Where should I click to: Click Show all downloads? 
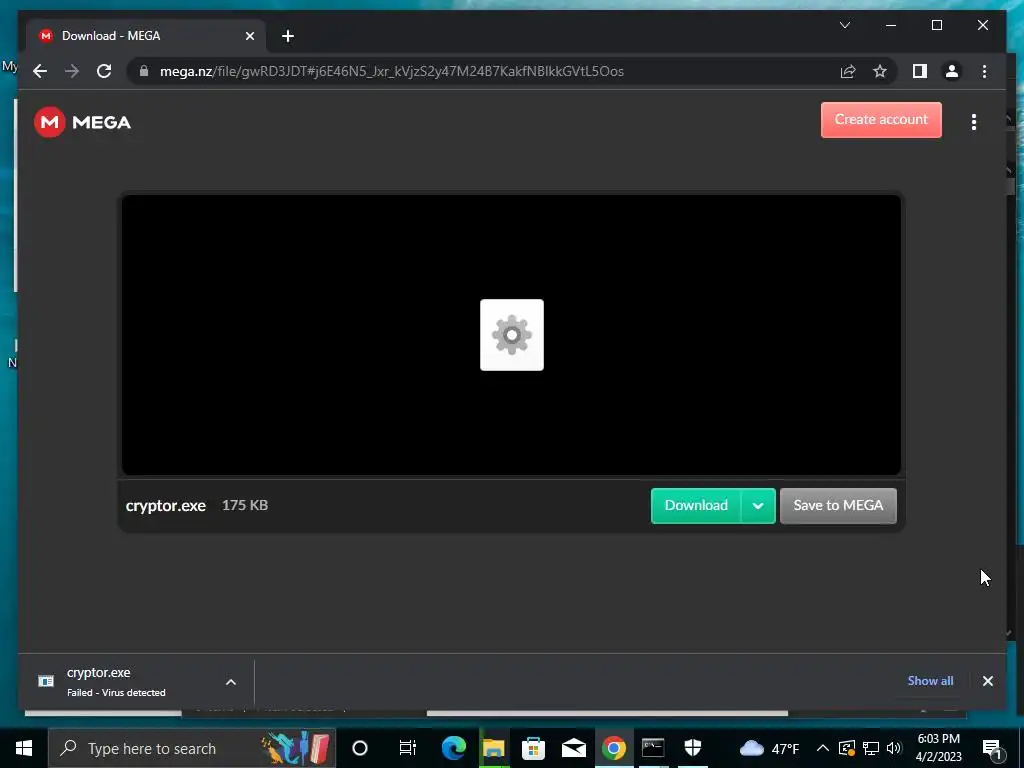point(930,680)
